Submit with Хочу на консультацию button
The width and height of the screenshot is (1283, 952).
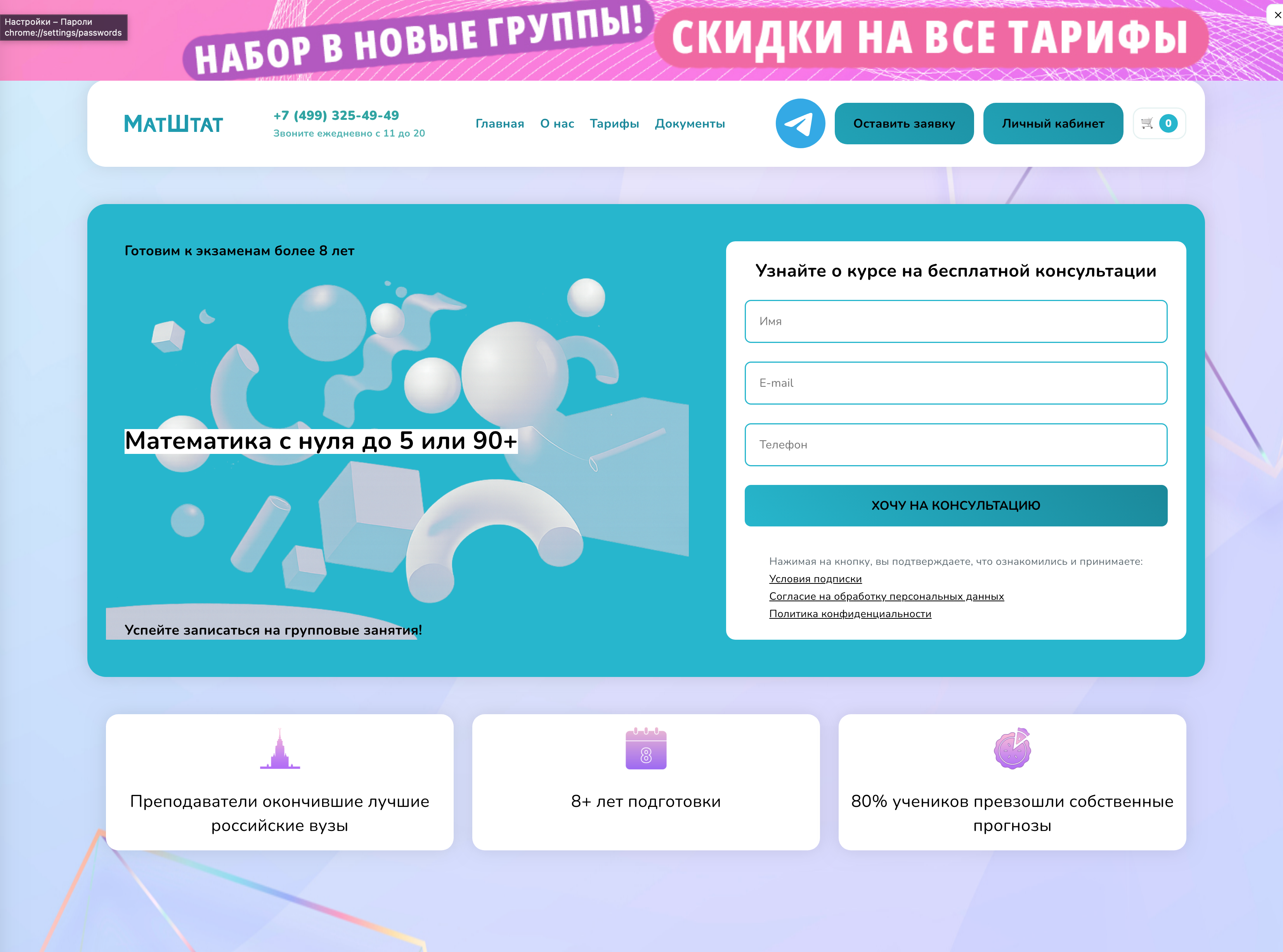pos(955,505)
